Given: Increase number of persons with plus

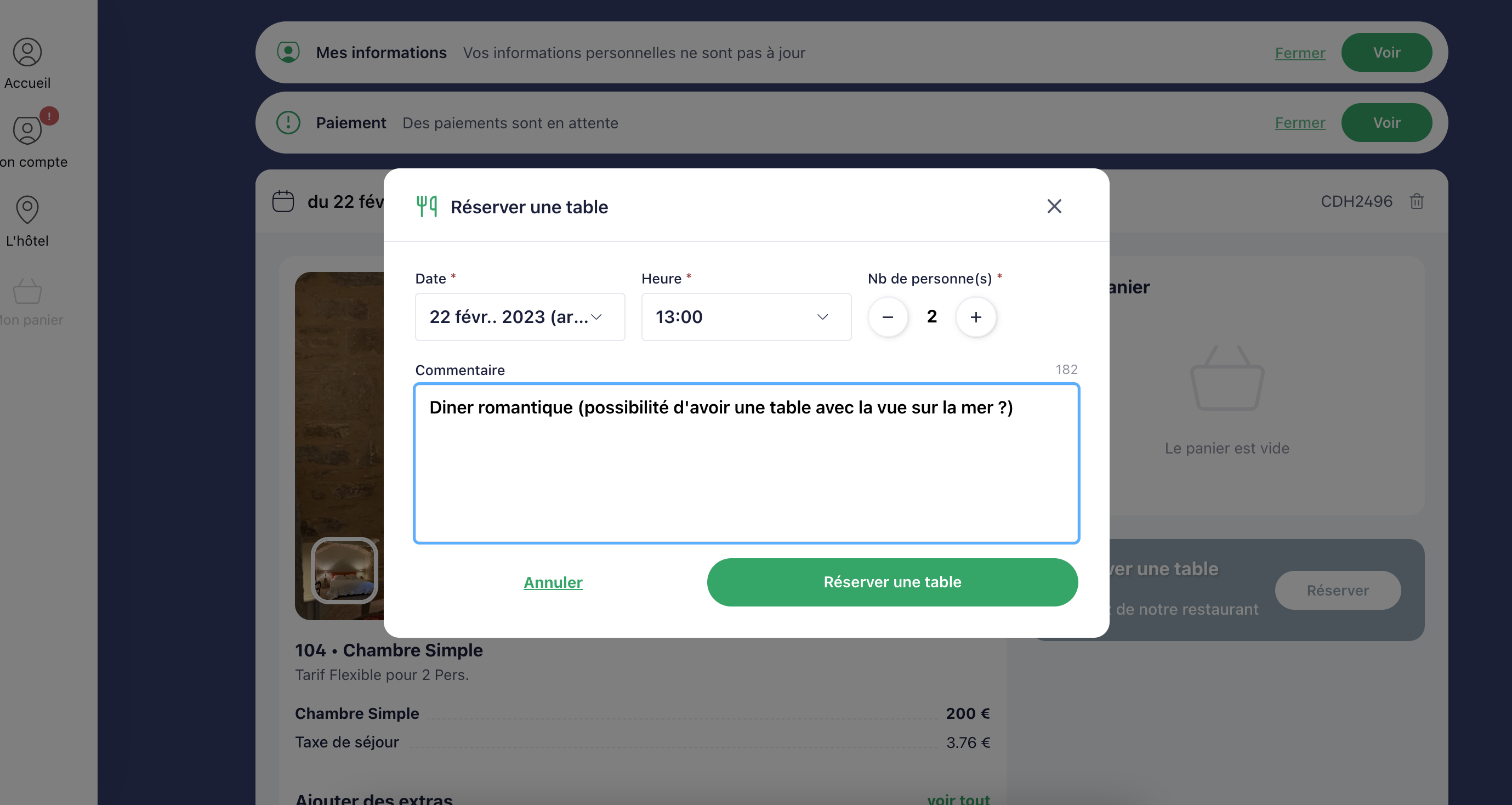Looking at the screenshot, I should (975, 317).
